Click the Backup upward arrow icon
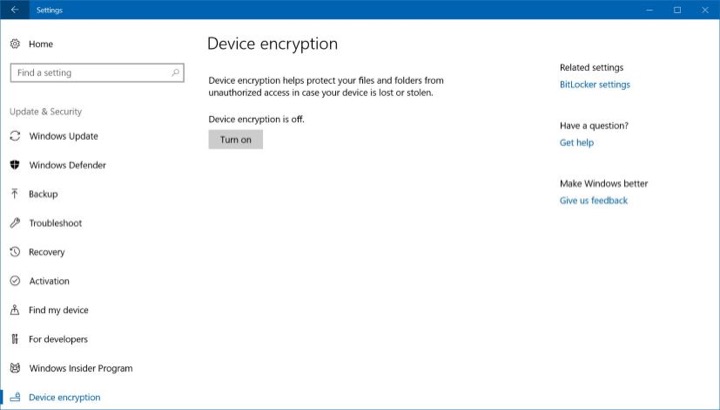Viewport: 720px width, 410px height. [15, 194]
